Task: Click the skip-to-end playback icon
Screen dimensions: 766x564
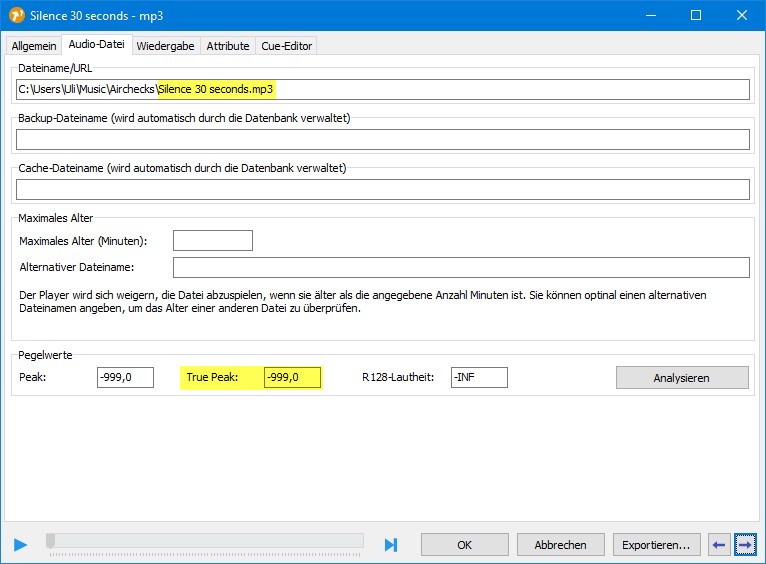Action: pyautogui.click(x=391, y=544)
